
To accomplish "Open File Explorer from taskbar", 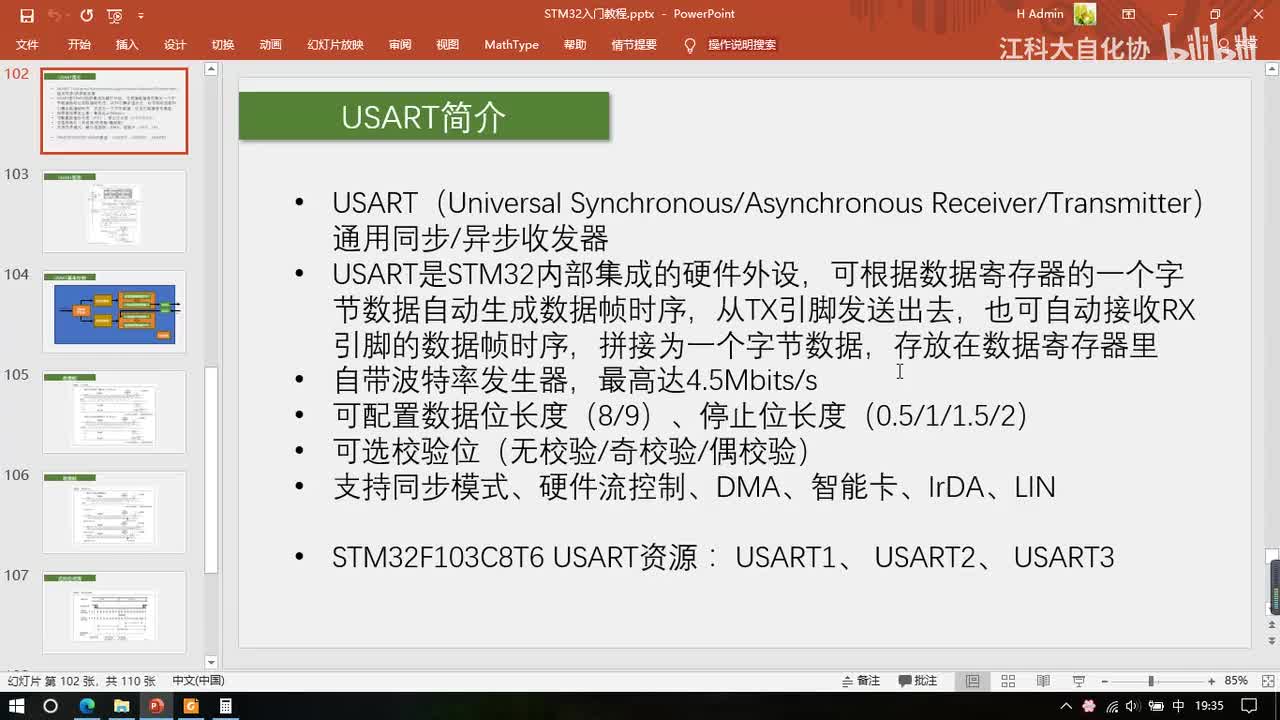I will point(121,706).
